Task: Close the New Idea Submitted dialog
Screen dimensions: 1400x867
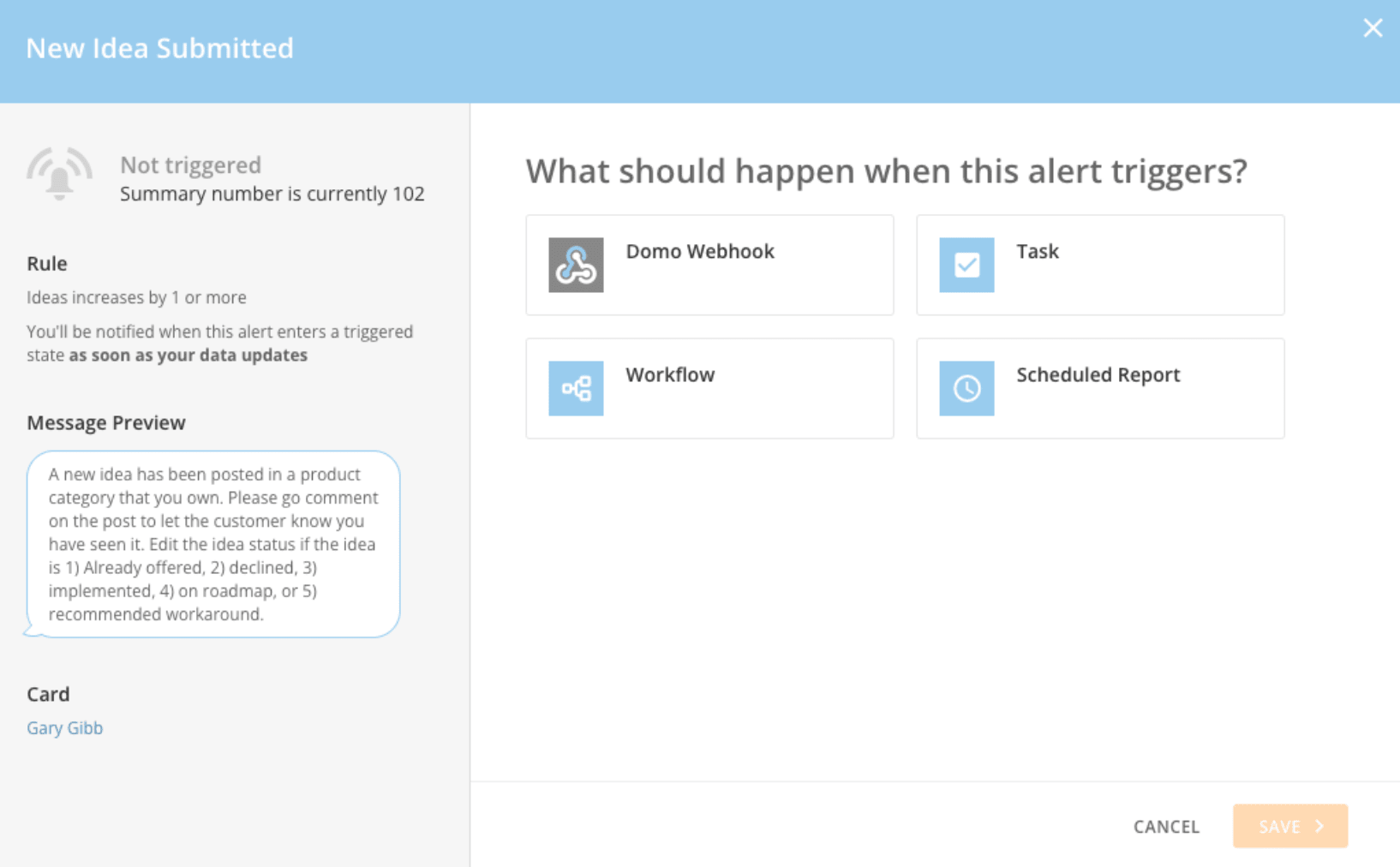Action: [x=1373, y=28]
